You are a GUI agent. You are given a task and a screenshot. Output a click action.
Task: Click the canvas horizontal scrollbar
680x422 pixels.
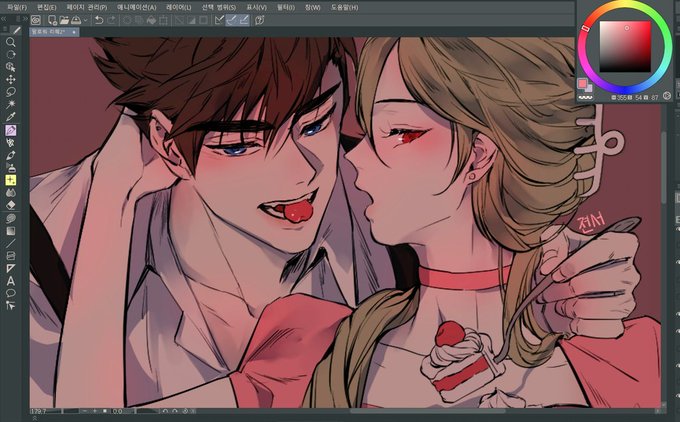(x=427, y=411)
